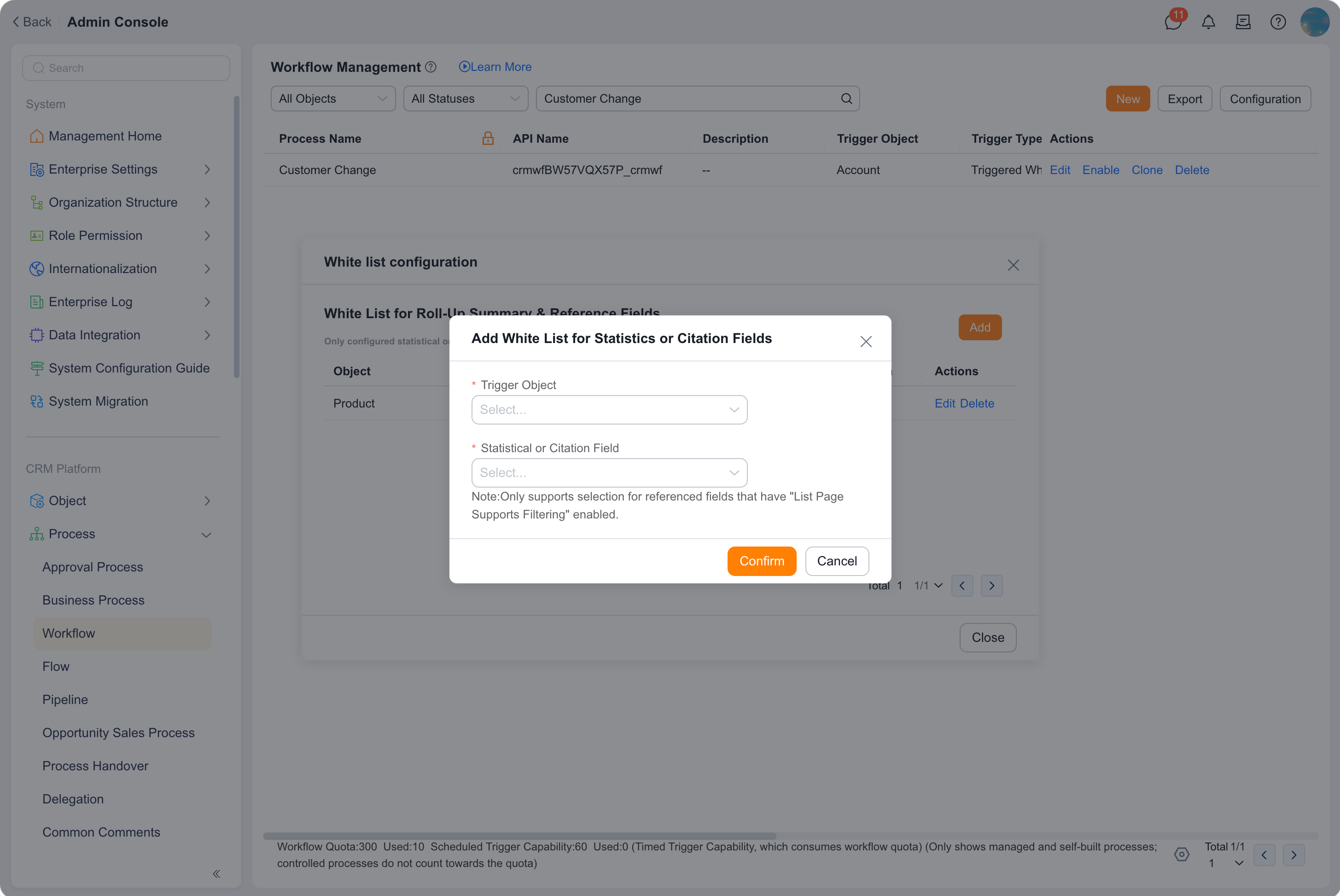Close the White list configuration panel with X
Image resolution: width=1340 pixels, height=896 pixels.
(x=1013, y=265)
